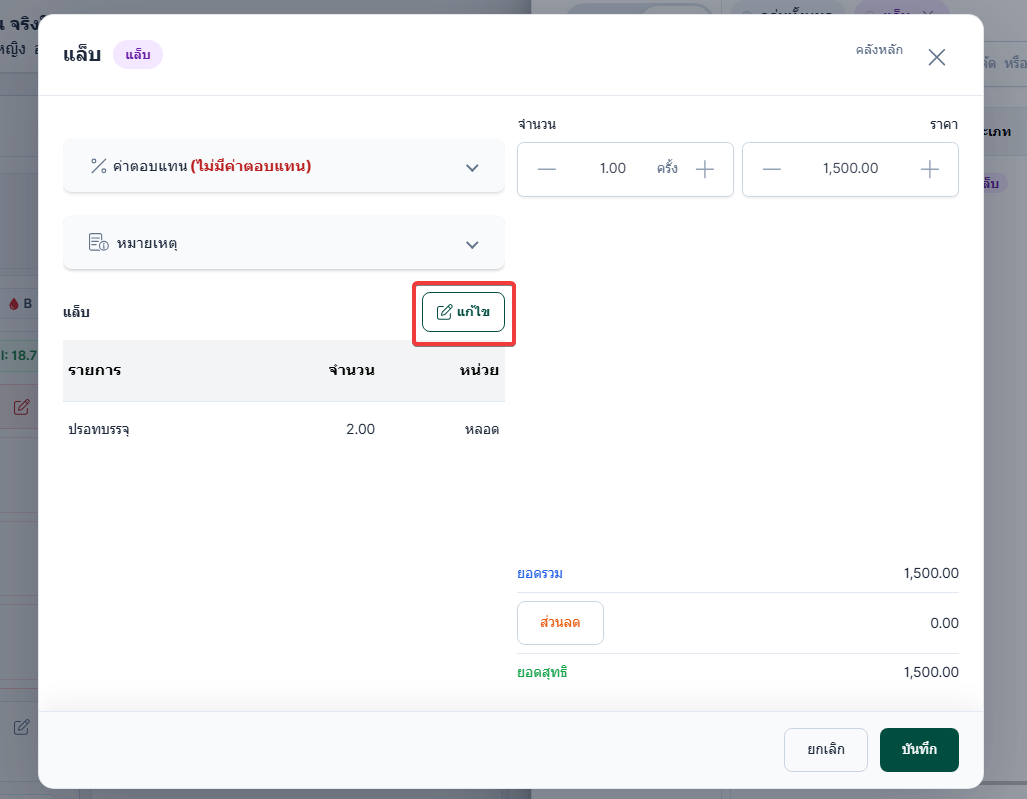1027x799 pixels.
Task: Close the แล็บ dialog with X icon
Action: tap(937, 58)
